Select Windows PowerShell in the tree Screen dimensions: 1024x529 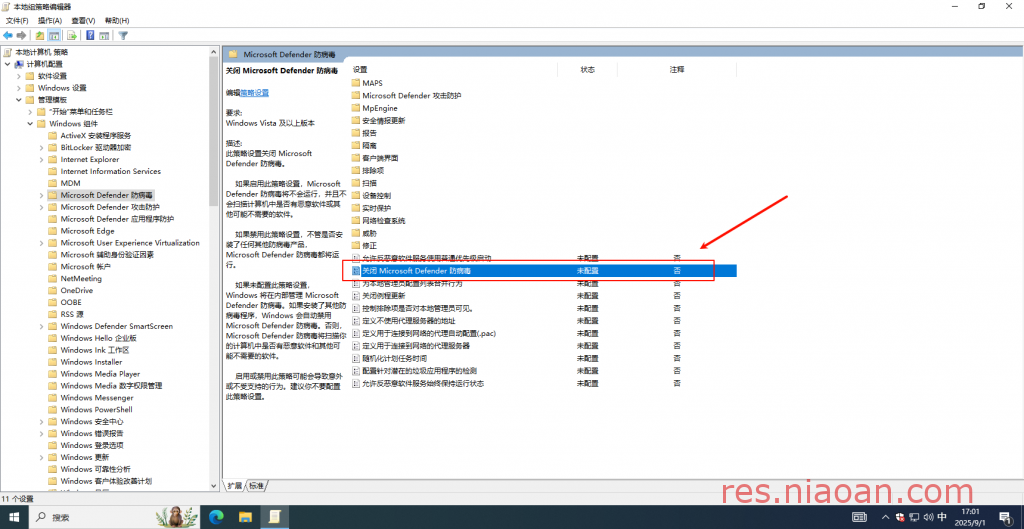click(97, 409)
